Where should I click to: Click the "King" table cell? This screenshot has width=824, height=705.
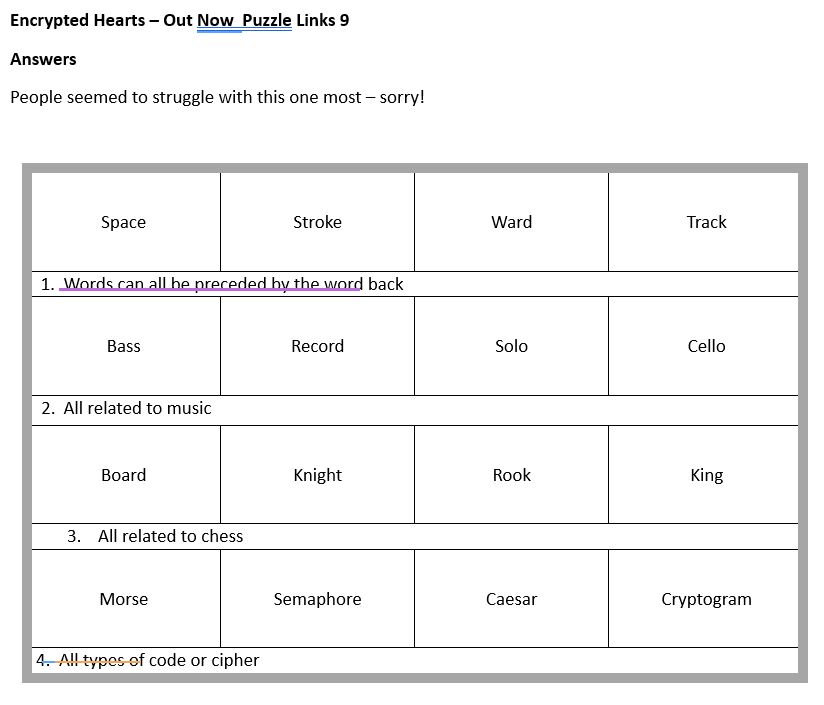click(x=706, y=475)
